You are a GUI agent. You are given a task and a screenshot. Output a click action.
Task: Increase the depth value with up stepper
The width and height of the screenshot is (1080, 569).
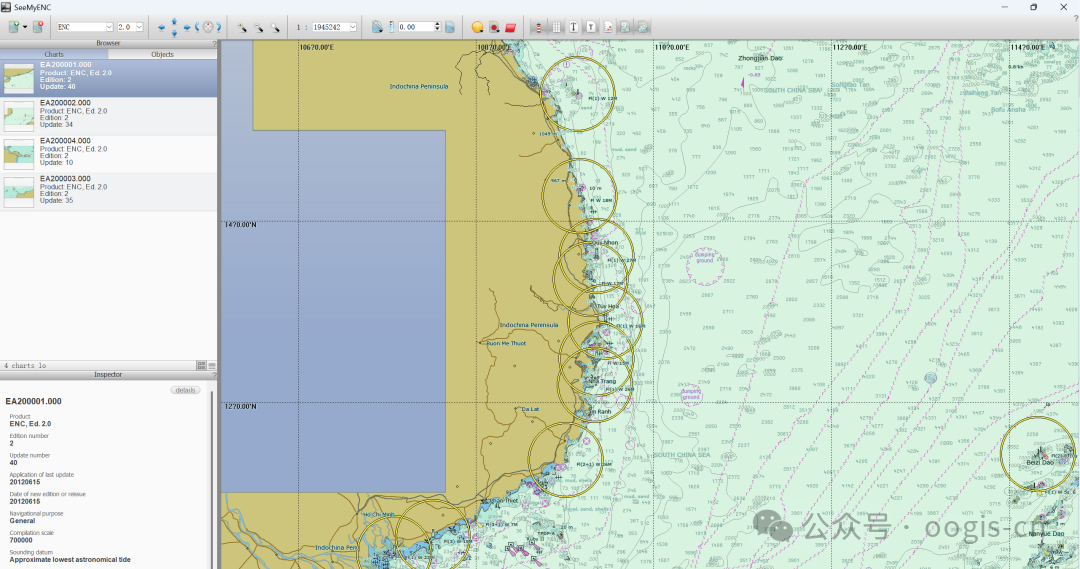pyautogui.click(x=437, y=24)
